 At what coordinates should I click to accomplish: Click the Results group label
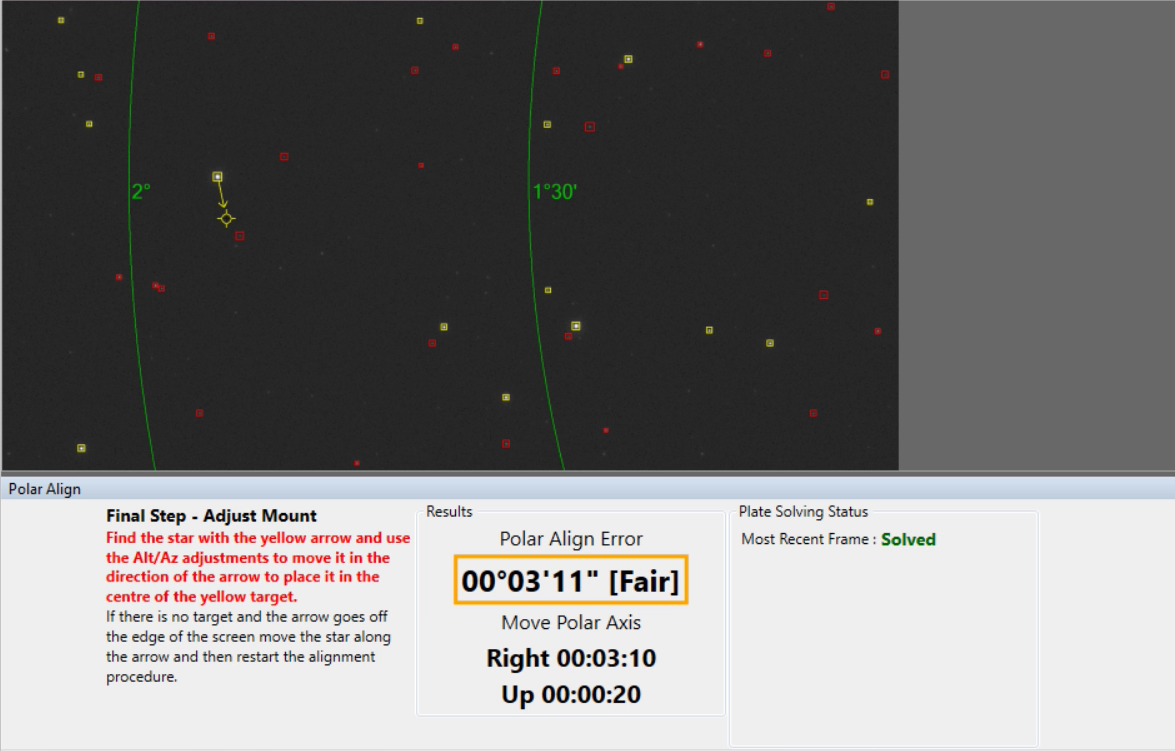pyautogui.click(x=449, y=512)
